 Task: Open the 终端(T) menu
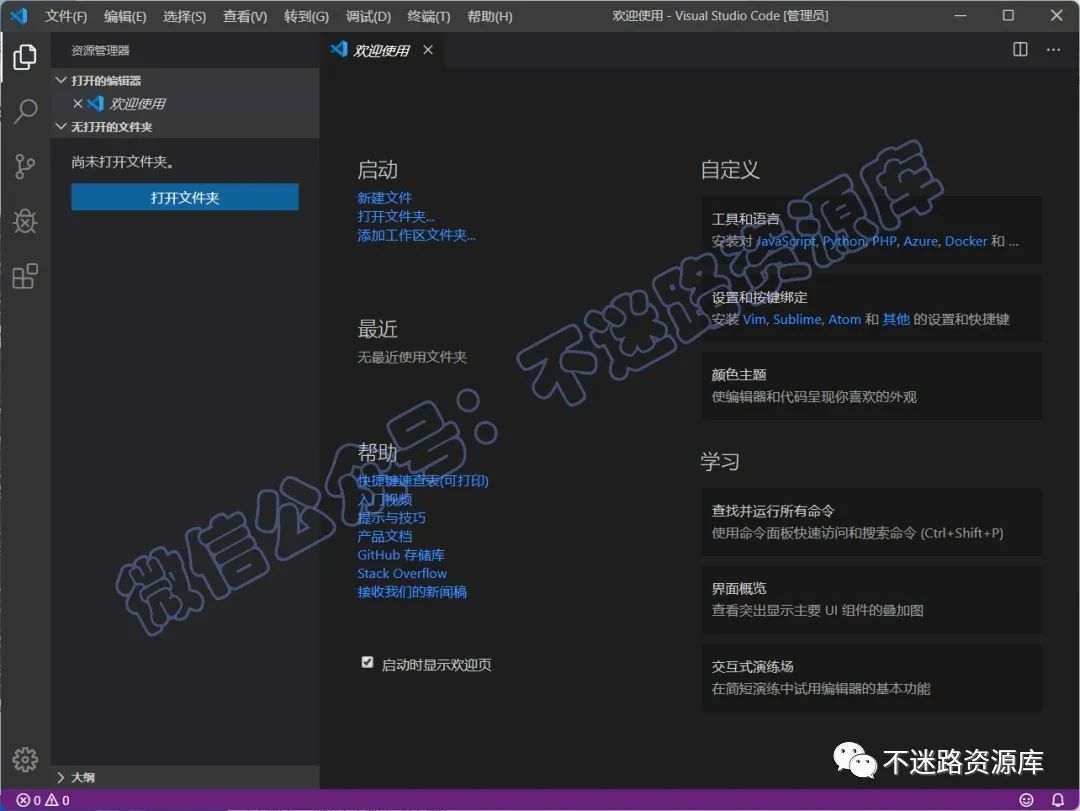pyautogui.click(x=428, y=16)
